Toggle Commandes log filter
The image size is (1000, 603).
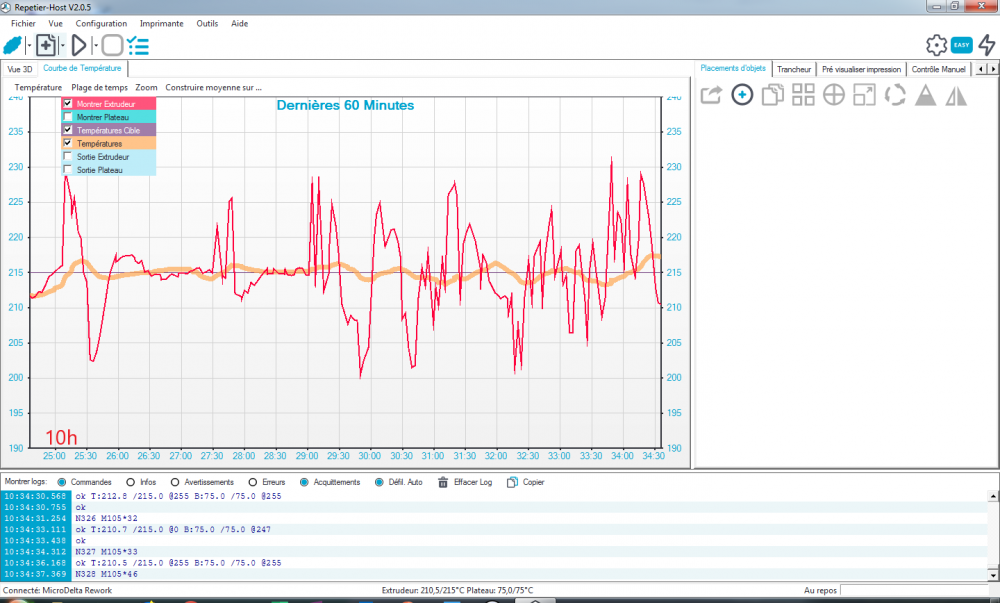click(x=62, y=483)
